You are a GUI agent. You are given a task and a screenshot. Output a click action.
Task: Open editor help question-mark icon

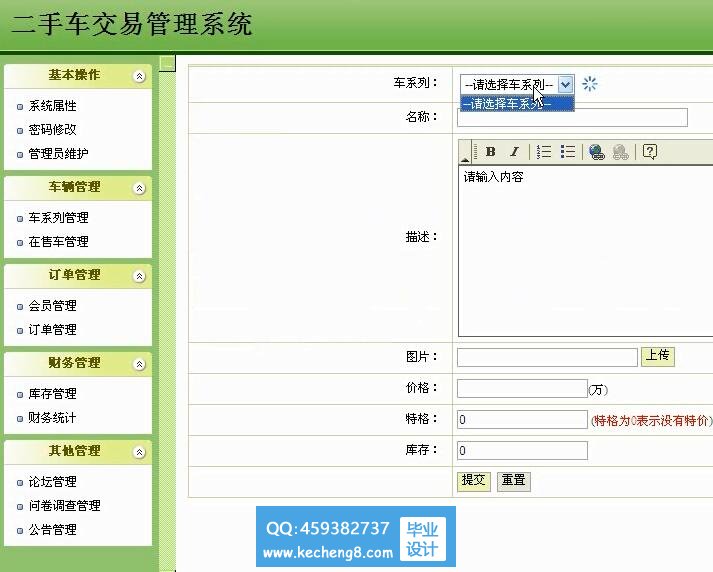pyautogui.click(x=650, y=151)
